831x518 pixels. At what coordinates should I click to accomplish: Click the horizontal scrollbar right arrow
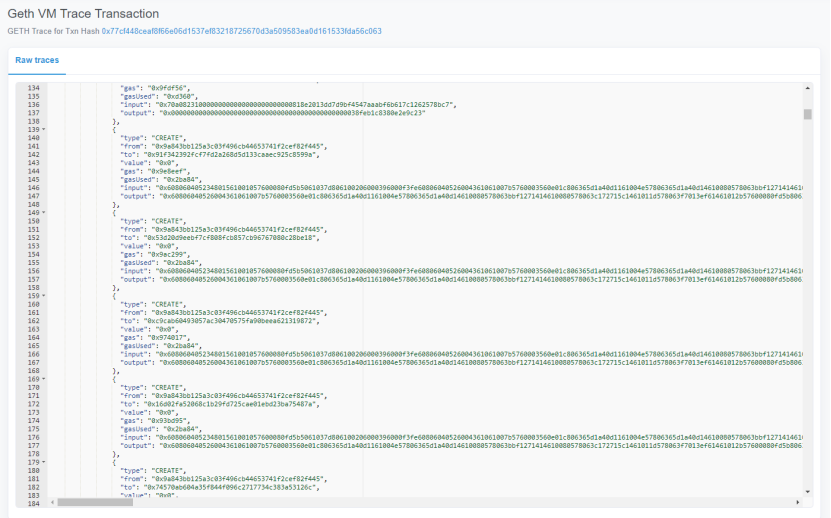tap(797, 502)
